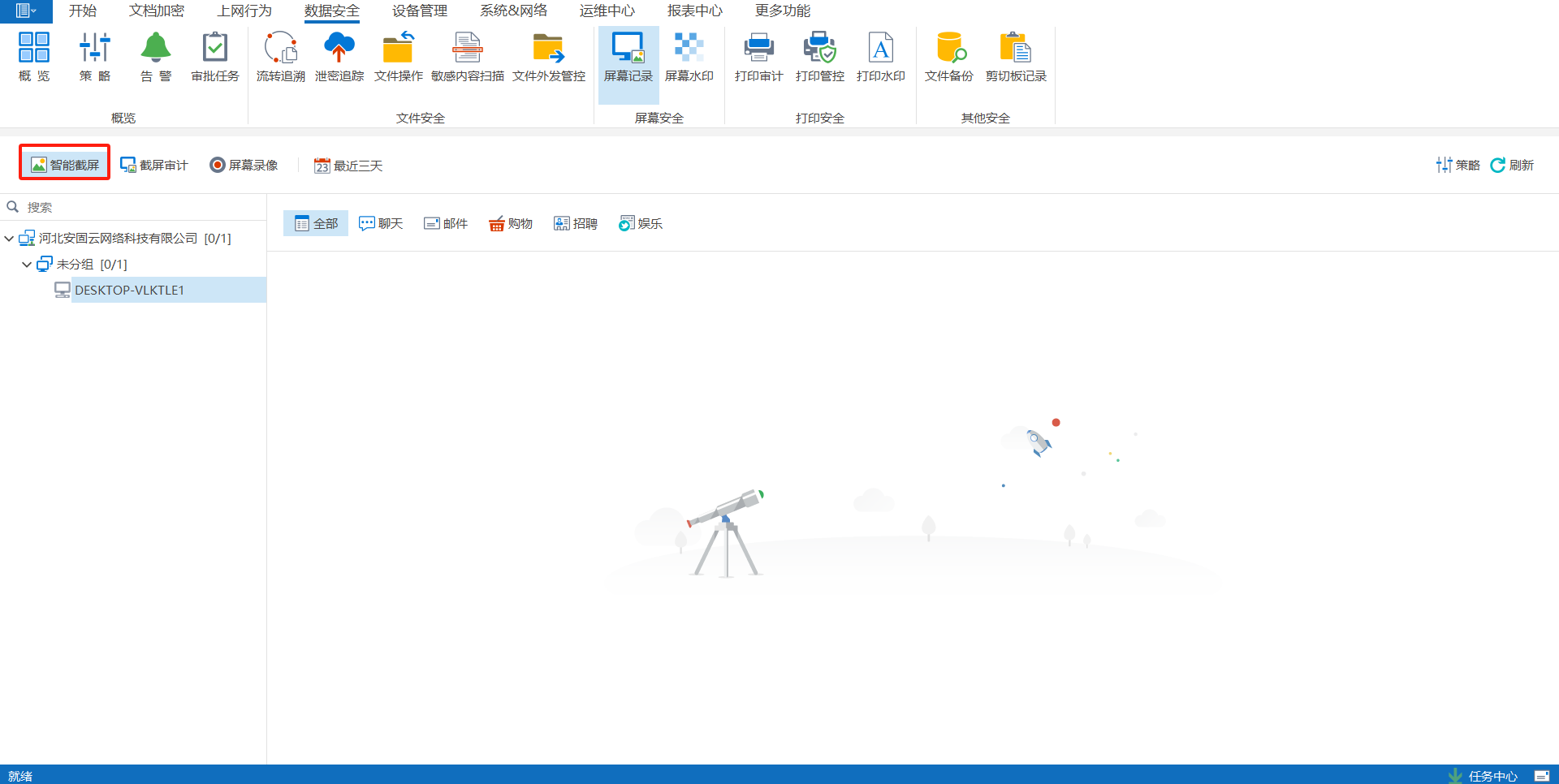The height and width of the screenshot is (784, 1559).
Task: Open 文件外发管控 outgoing file control
Action: coord(549,57)
